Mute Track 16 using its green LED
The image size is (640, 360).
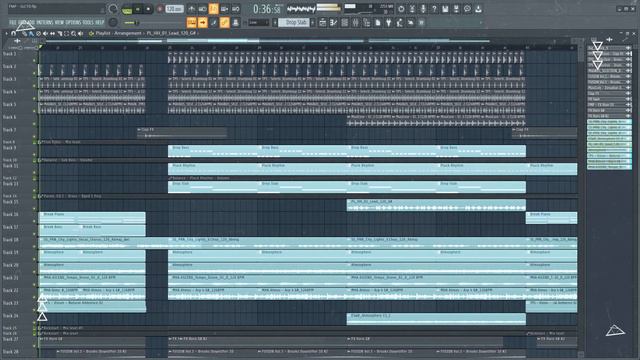click(34, 221)
